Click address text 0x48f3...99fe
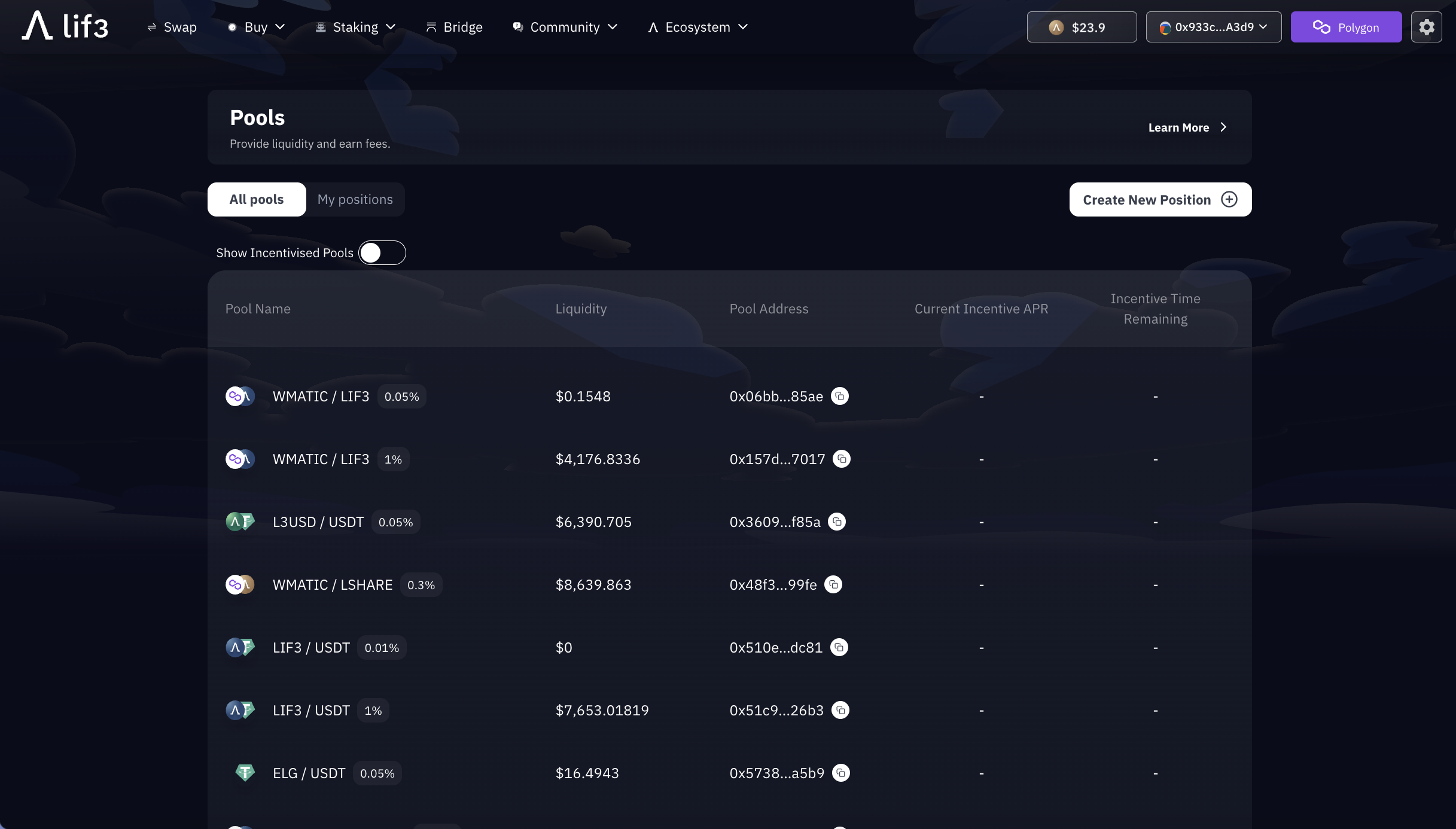This screenshot has height=829, width=1456. click(x=773, y=585)
